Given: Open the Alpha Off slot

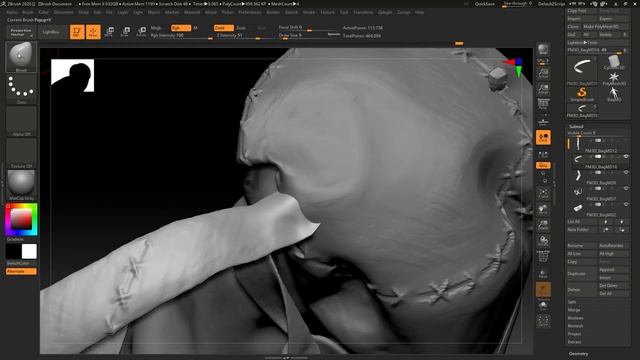Looking at the screenshot, I should 21,121.
